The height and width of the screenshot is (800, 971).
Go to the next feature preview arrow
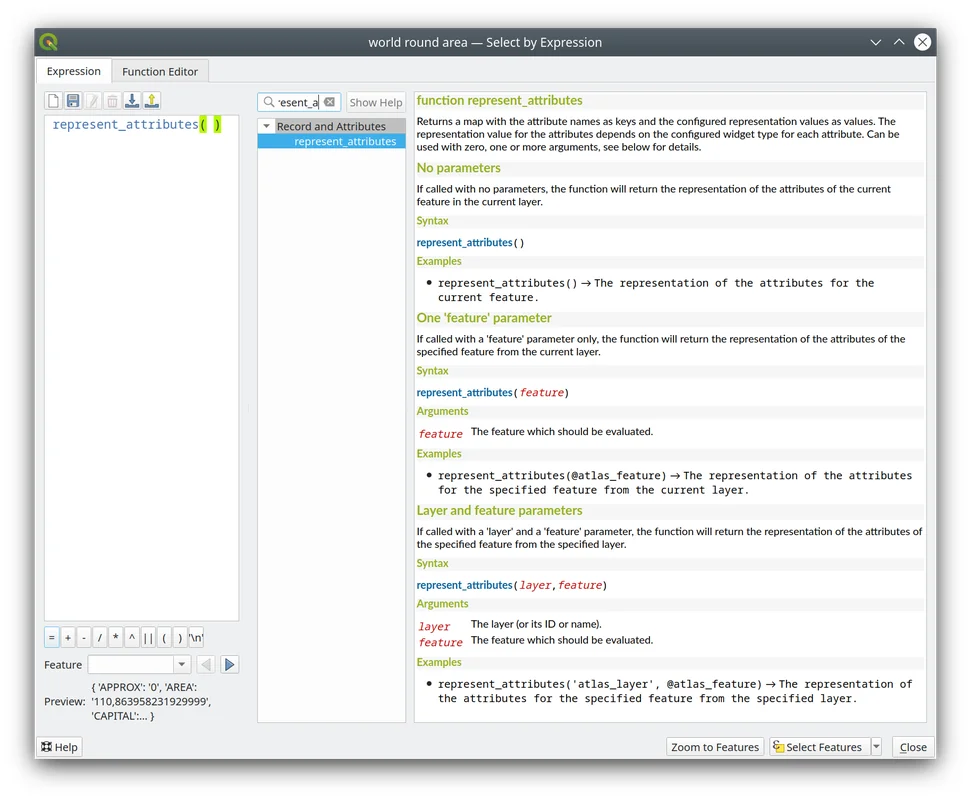229,665
